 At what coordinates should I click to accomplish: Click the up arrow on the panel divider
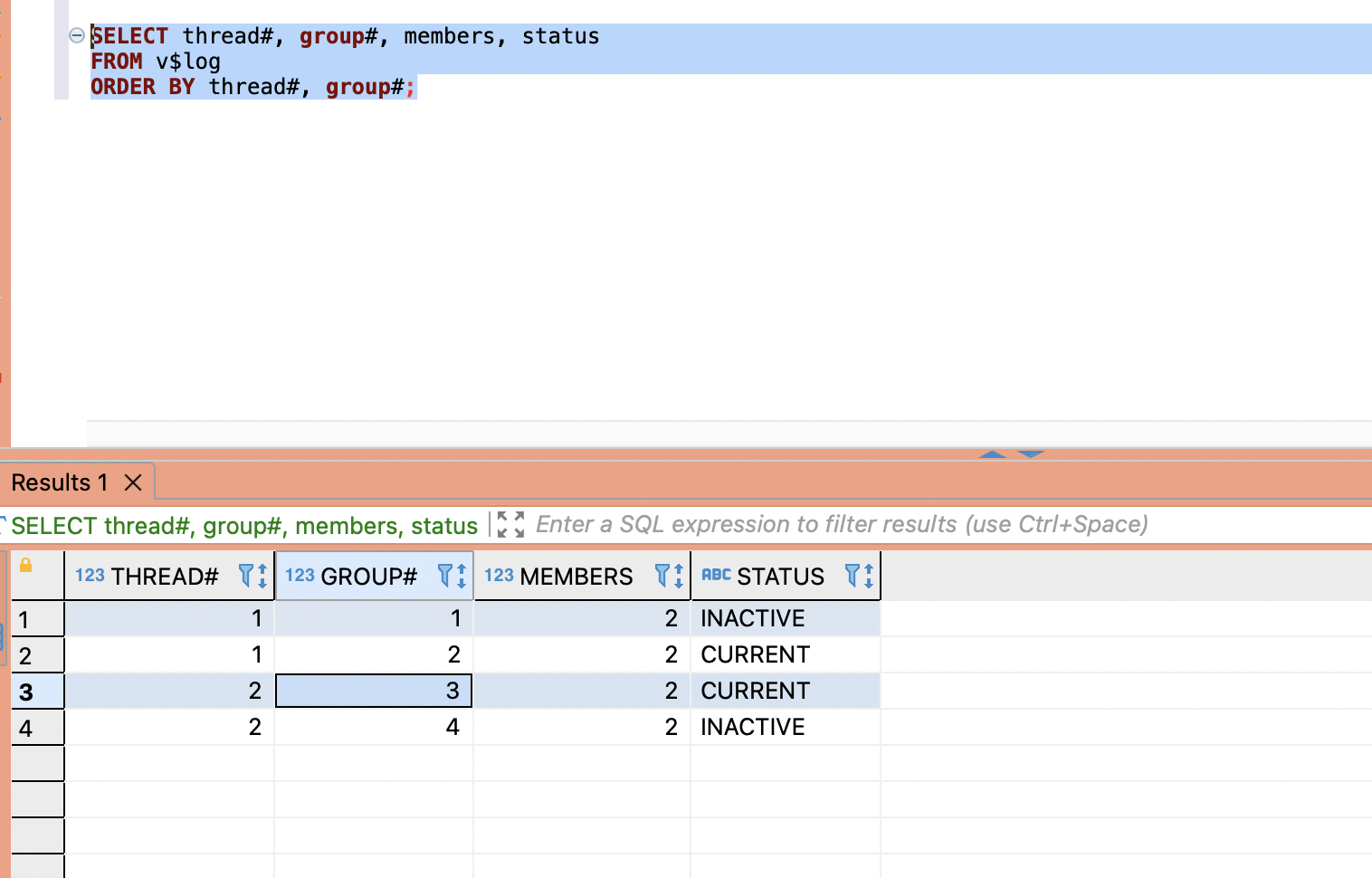point(993,453)
